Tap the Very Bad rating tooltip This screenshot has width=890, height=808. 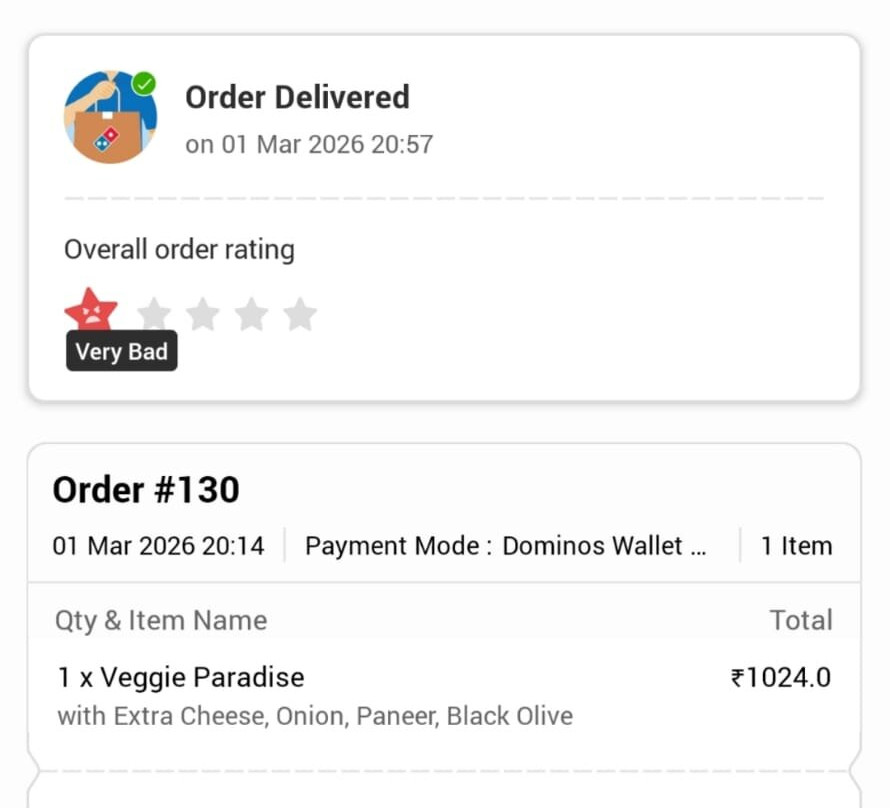pyautogui.click(x=121, y=351)
